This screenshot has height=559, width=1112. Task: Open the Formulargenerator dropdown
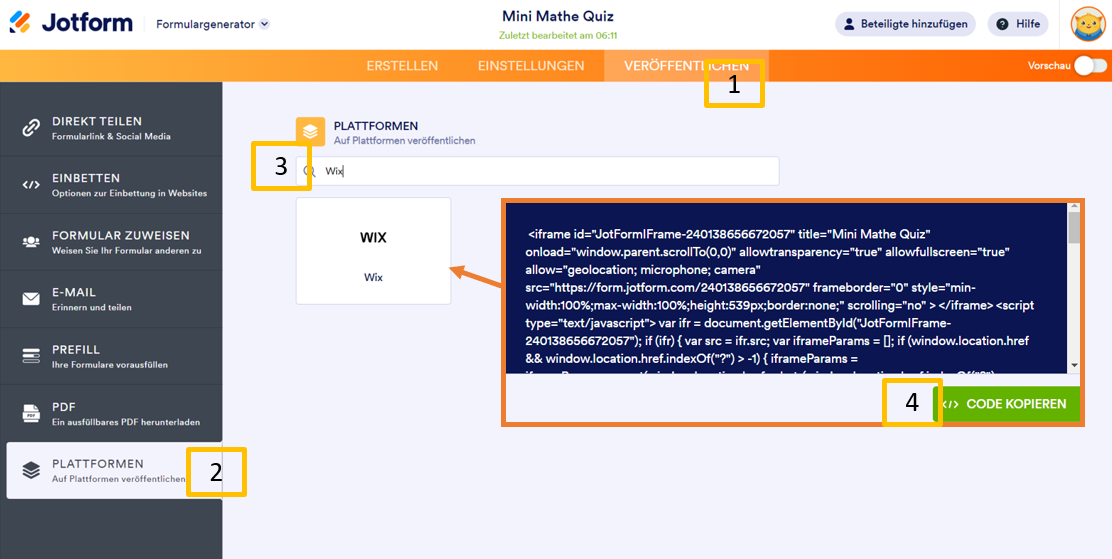pyautogui.click(x=213, y=24)
